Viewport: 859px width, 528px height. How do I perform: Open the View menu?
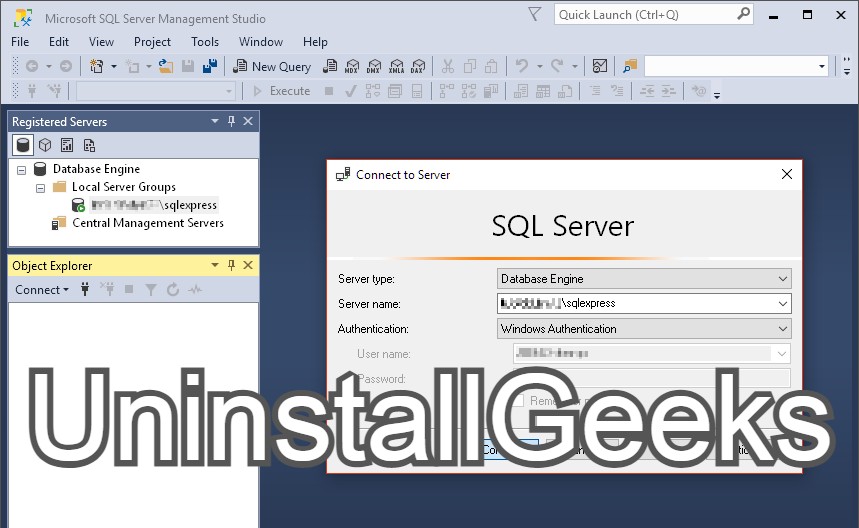coord(101,42)
